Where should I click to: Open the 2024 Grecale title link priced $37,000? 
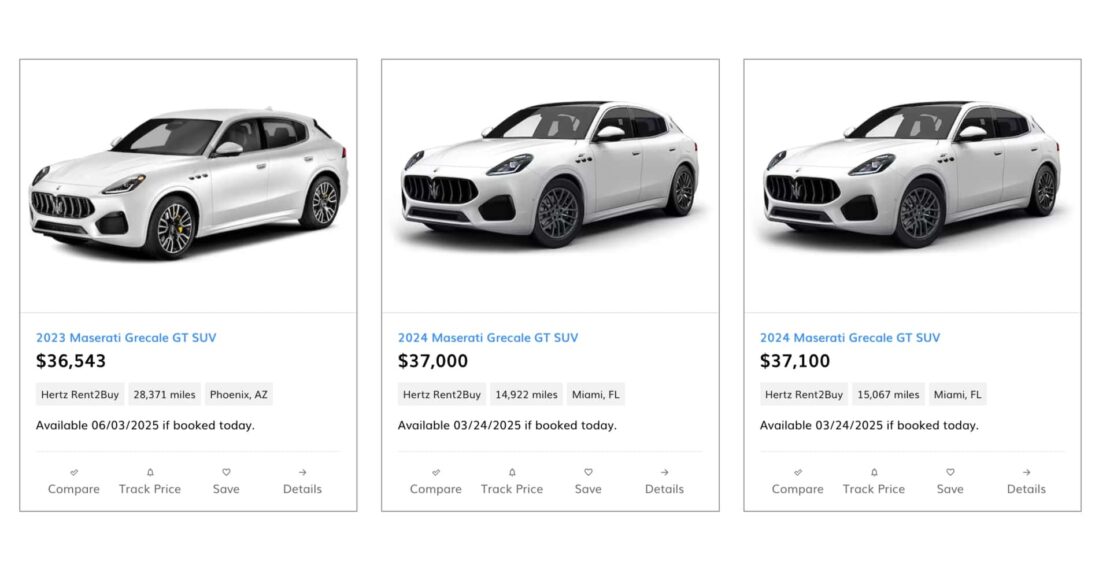coord(488,338)
